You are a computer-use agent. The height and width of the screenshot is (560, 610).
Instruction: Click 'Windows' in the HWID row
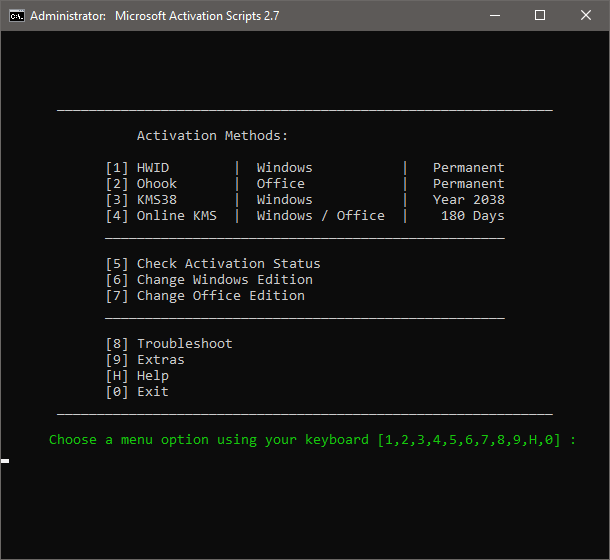[284, 168]
